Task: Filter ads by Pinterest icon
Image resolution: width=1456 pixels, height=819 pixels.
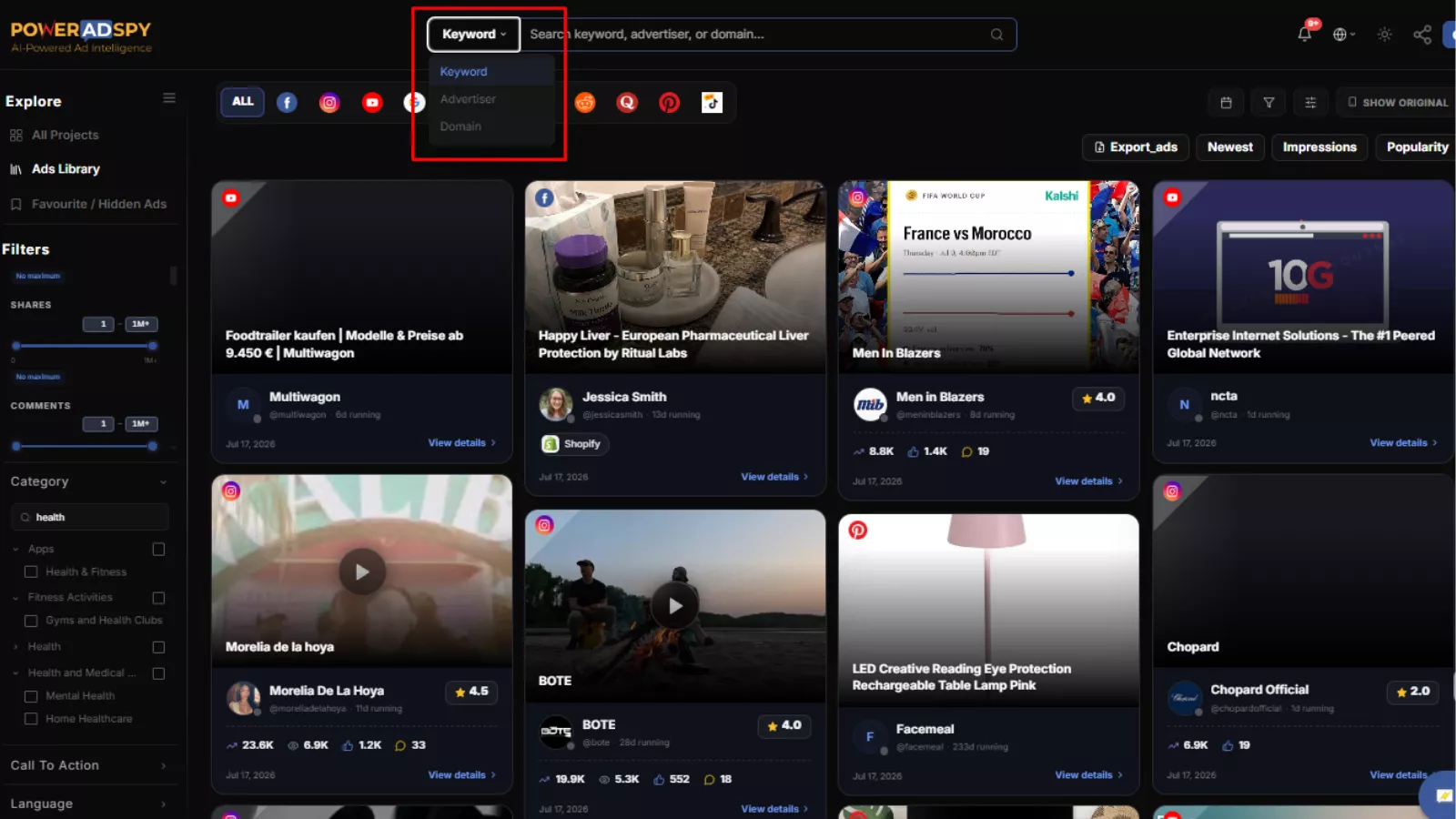Action: tap(670, 103)
